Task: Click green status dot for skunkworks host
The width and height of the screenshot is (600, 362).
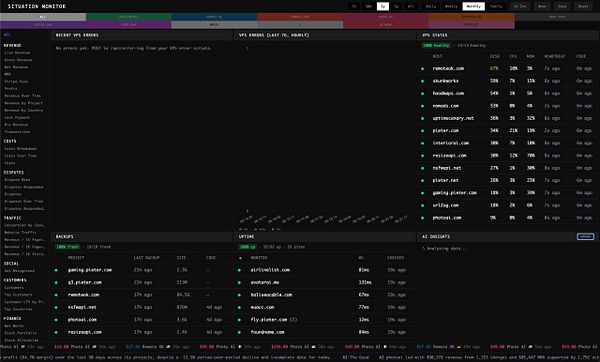Action: click(422, 81)
